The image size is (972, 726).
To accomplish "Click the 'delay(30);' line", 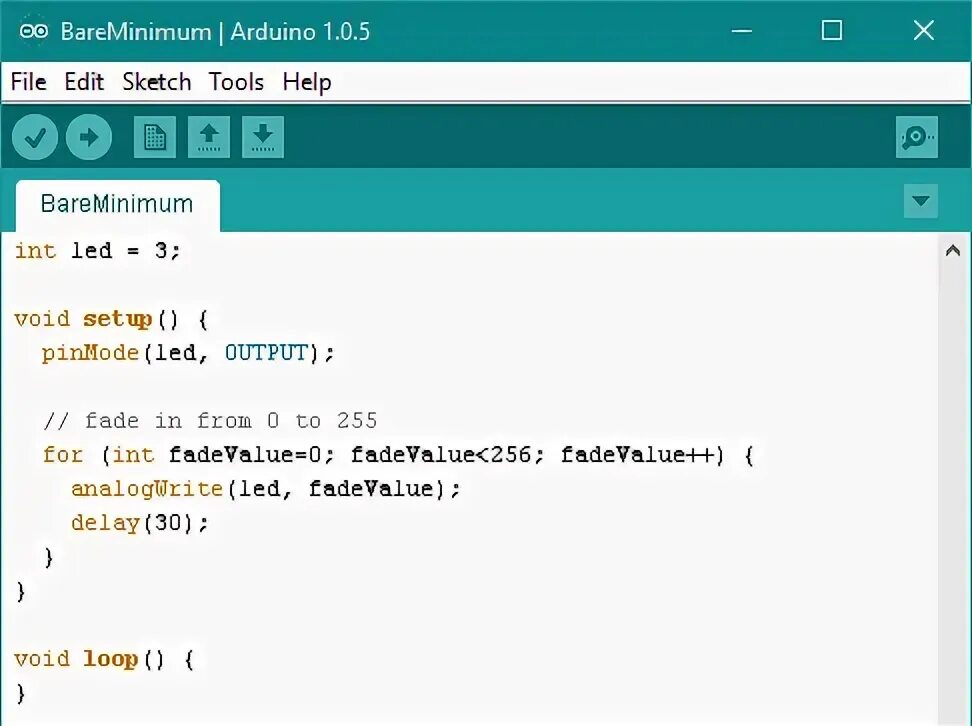I will 140,523.
